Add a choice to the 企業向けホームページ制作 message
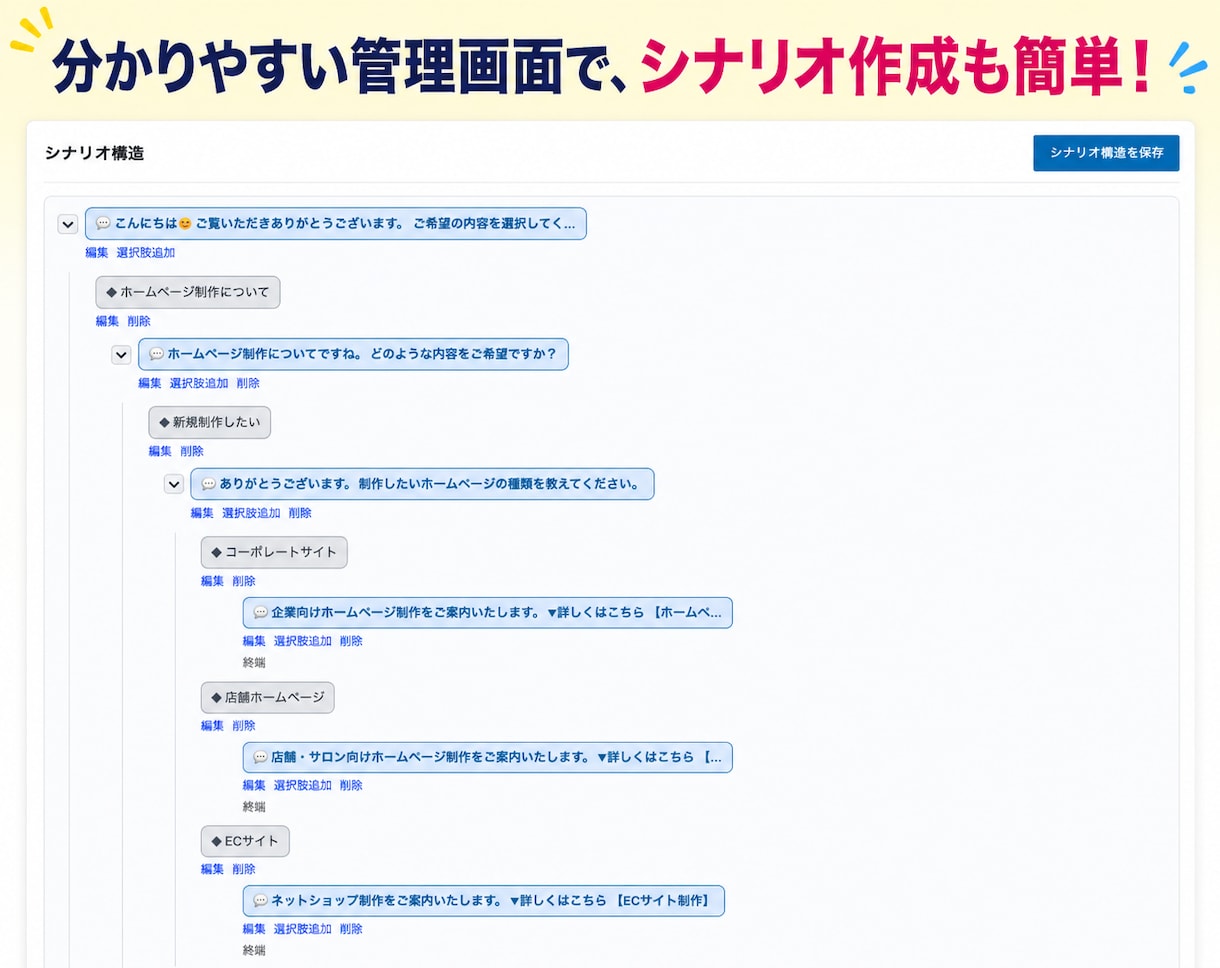The height and width of the screenshot is (968, 1220). [x=303, y=641]
